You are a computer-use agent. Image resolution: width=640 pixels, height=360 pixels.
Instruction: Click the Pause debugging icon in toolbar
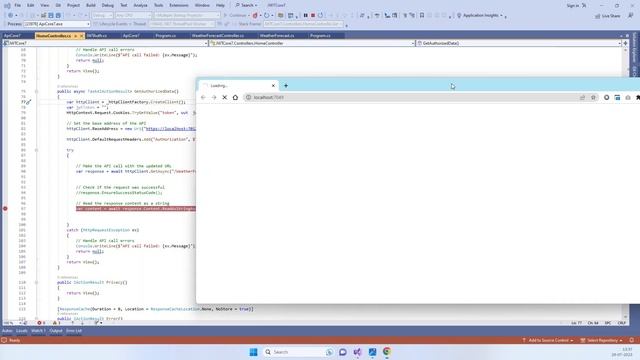[x=305, y=16]
